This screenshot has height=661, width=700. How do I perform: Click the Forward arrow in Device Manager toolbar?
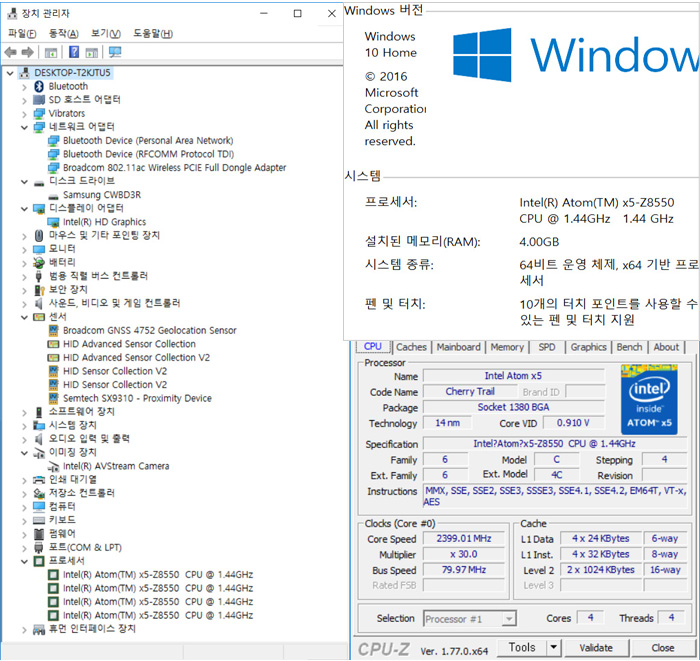[28, 52]
